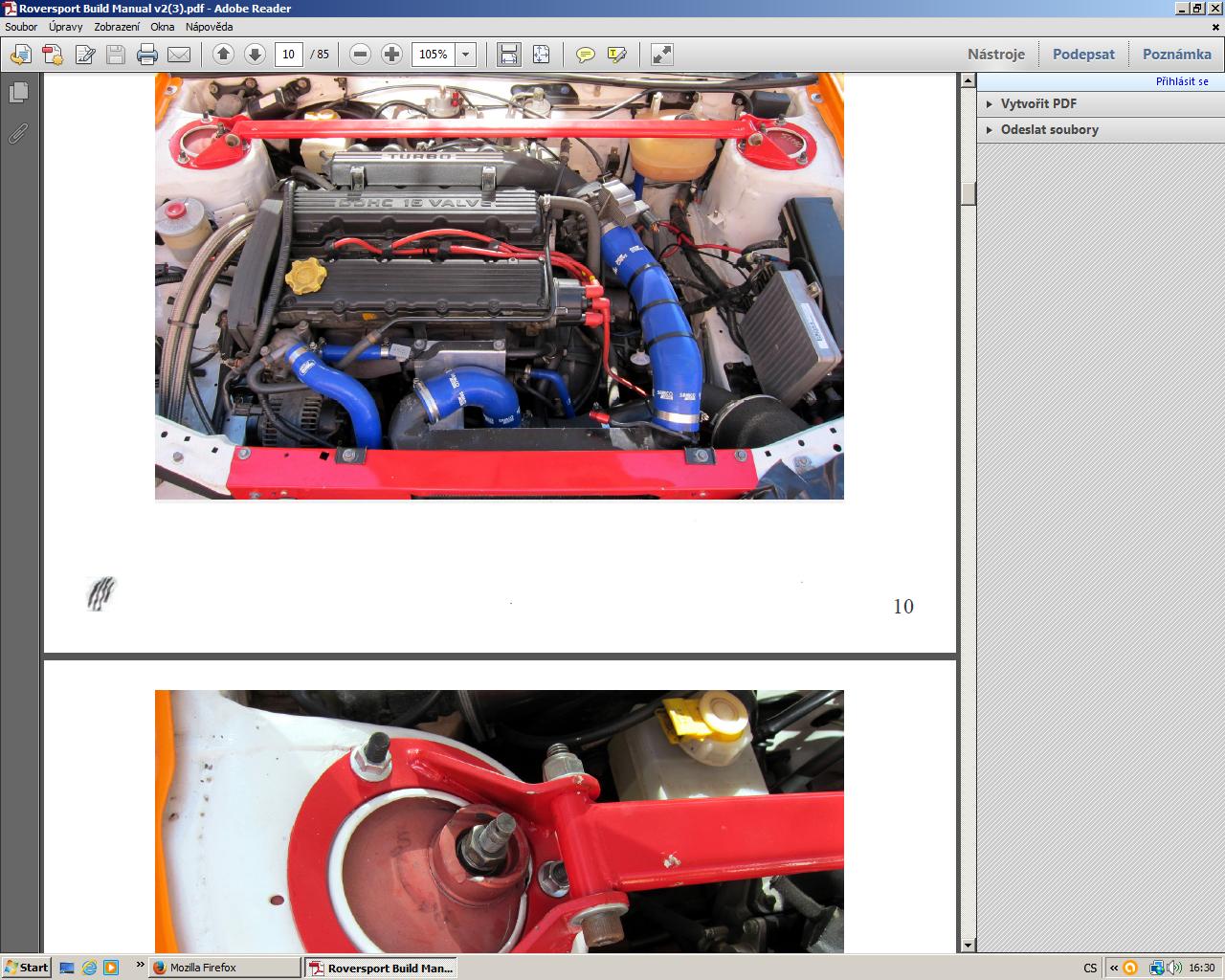Open the zoom percentage dropdown
Viewport: 1225px width, 980px height.
466,55
